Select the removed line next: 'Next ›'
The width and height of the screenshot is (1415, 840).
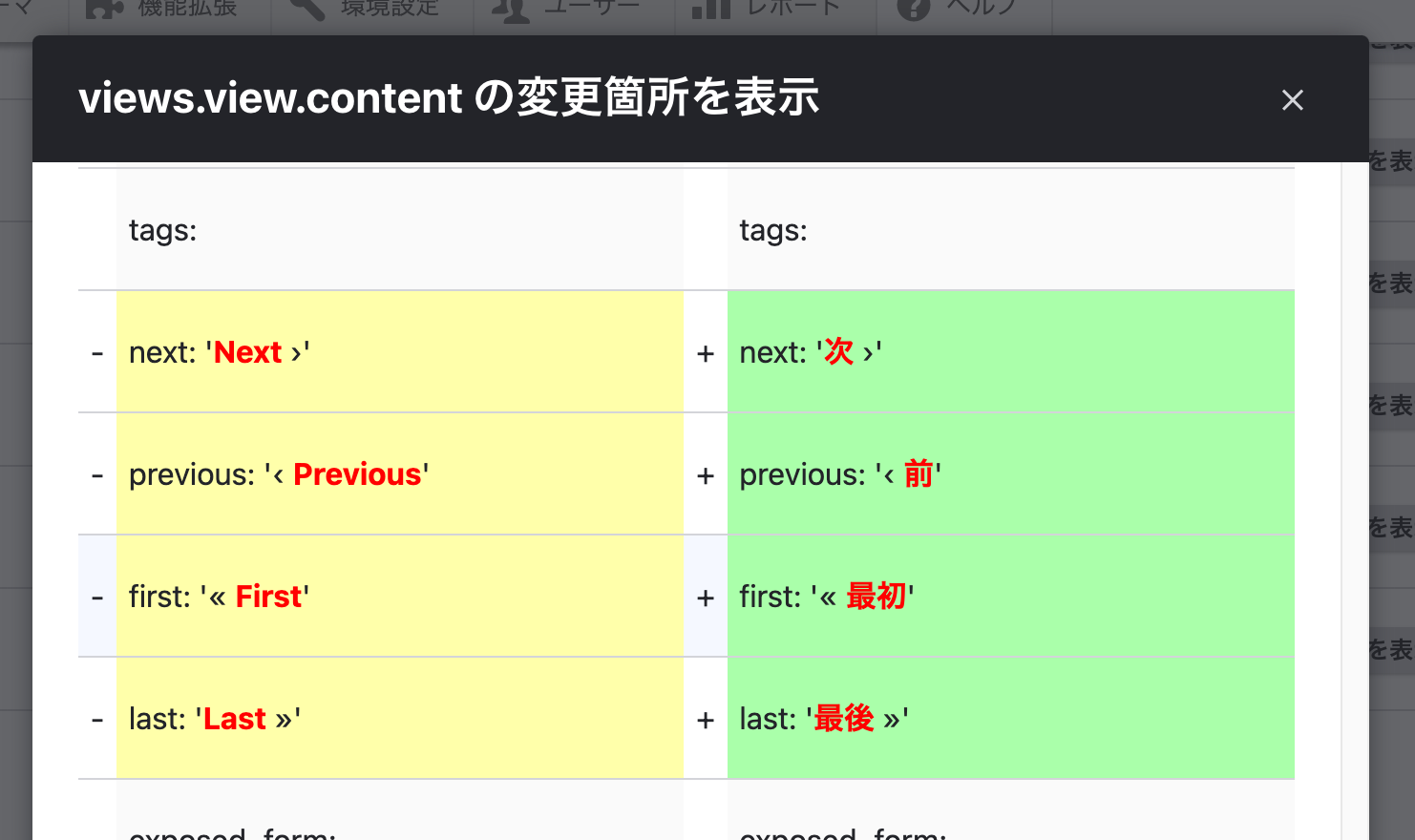399,352
